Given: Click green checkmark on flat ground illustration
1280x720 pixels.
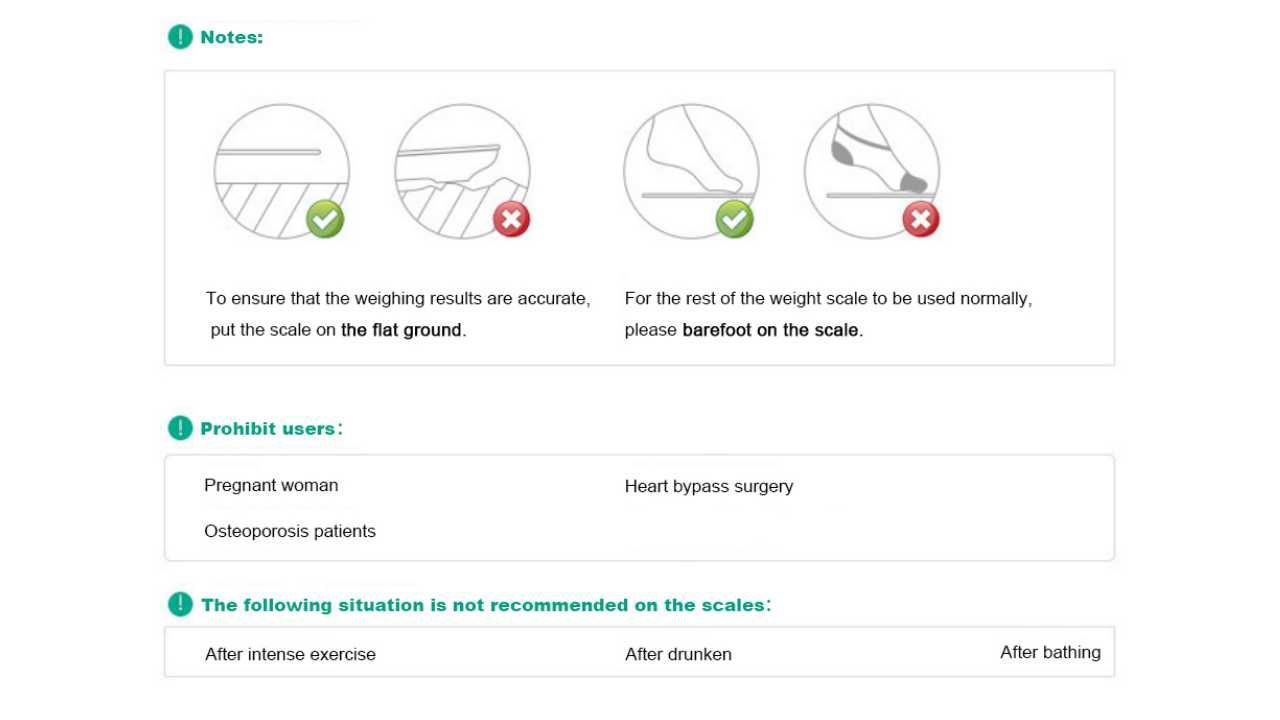Looking at the screenshot, I should (325, 219).
